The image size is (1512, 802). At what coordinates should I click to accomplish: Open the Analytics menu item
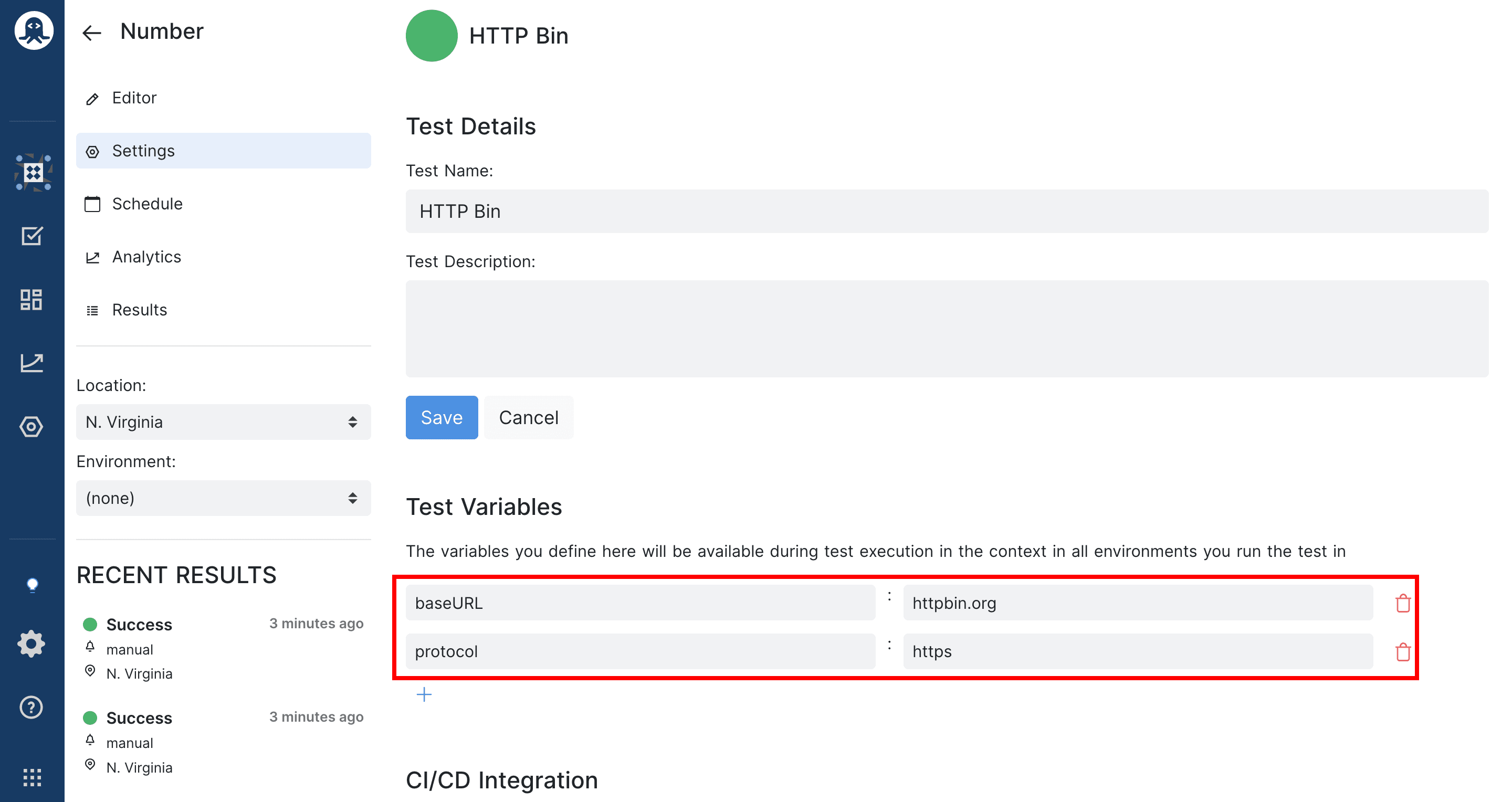coord(223,257)
